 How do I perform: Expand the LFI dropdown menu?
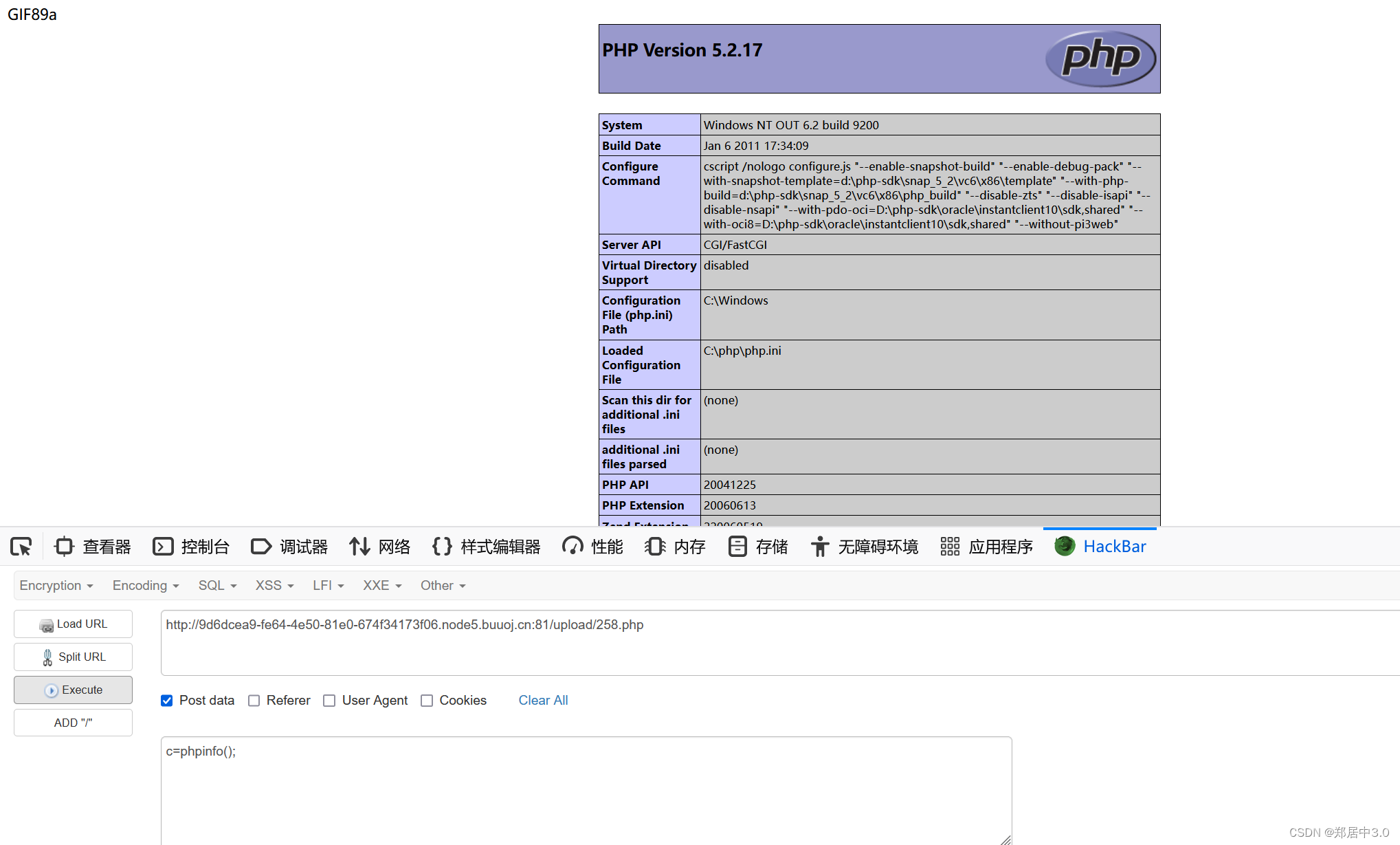328,585
